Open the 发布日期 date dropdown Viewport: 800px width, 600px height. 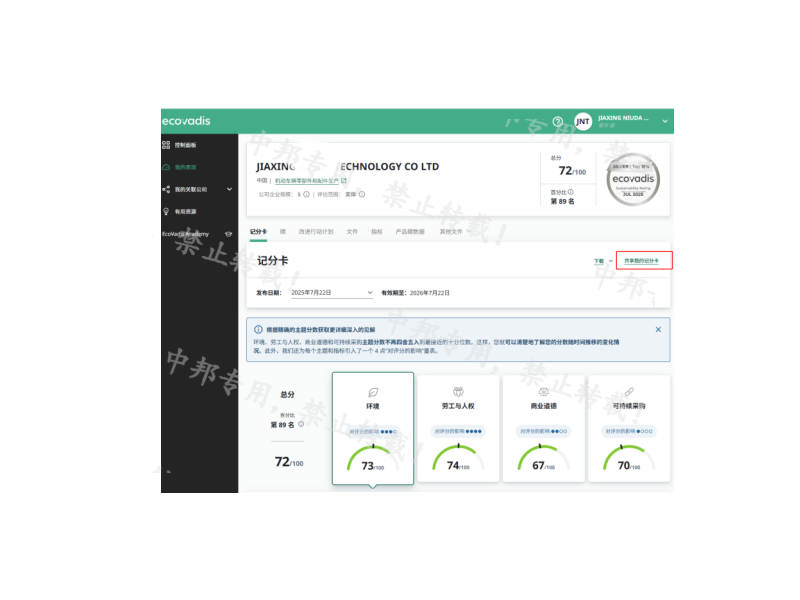click(x=331, y=293)
